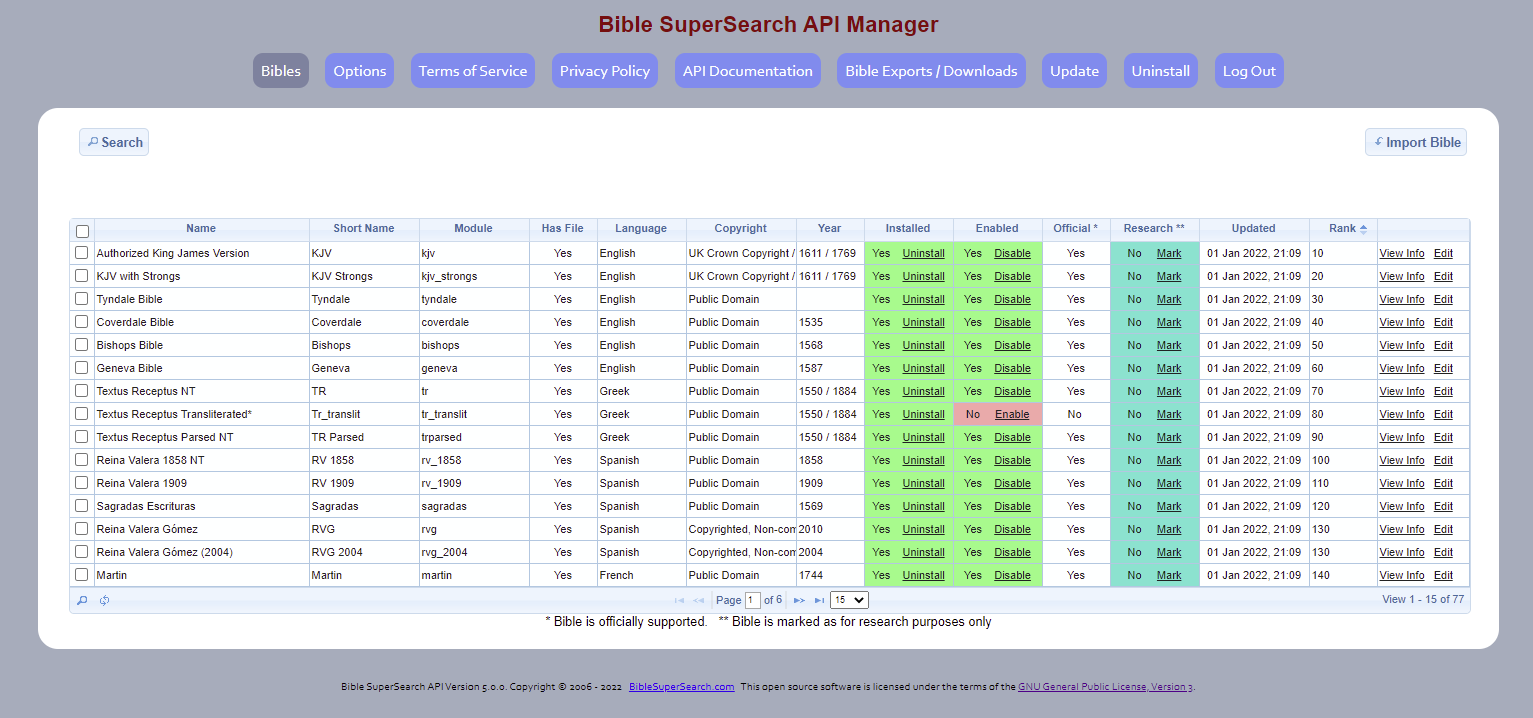Sort by the Copyright column header
1533x718 pixels.
741,229
